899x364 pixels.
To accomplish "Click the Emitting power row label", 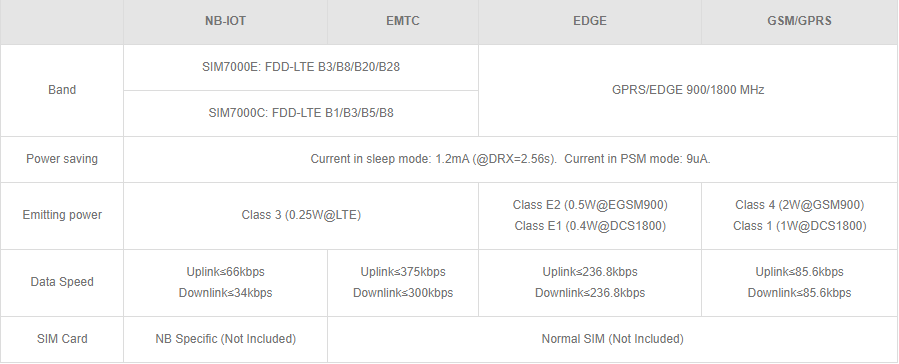I will tap(62, 215).
